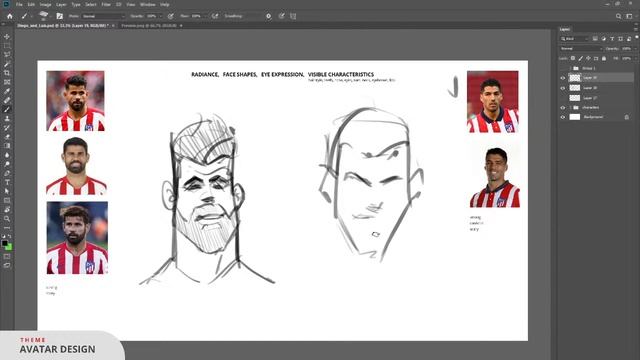Open the layer blend mode dropdown
This screenshot has width=640, height=360.
click(581, 49)
